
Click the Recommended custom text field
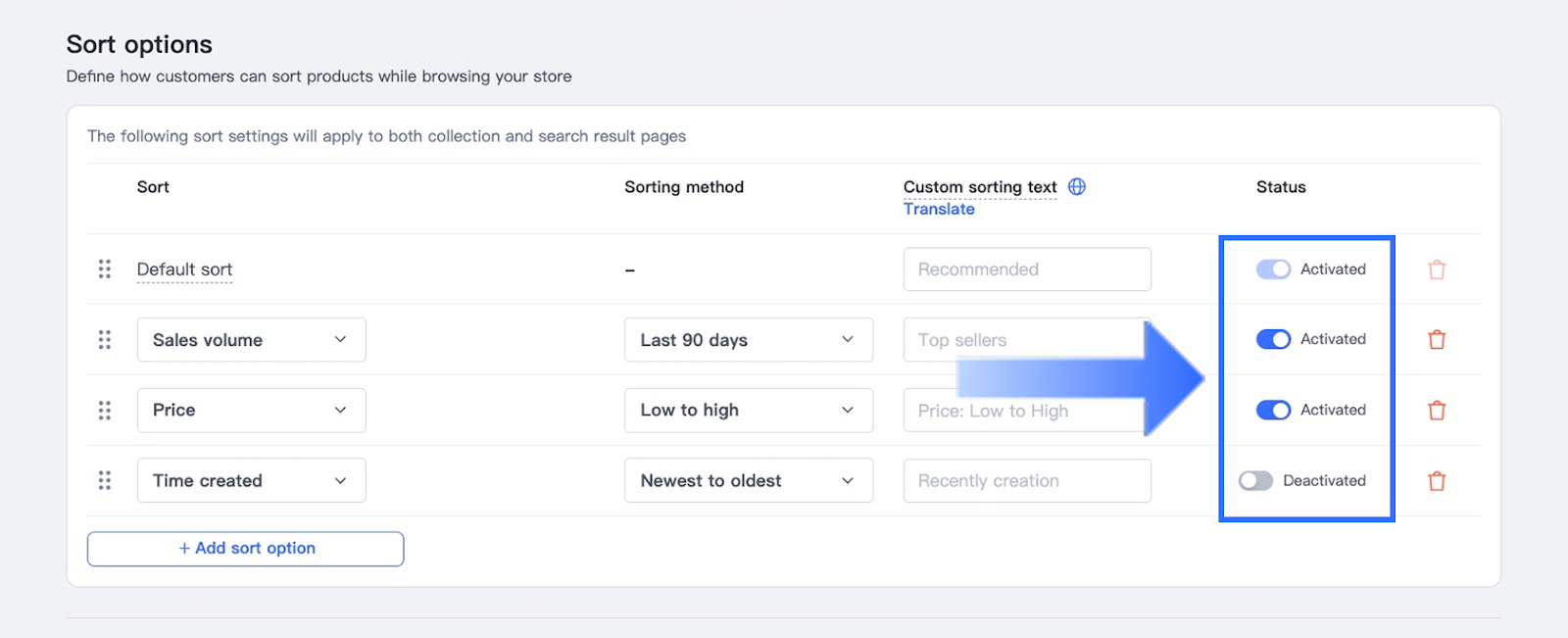1026,270
